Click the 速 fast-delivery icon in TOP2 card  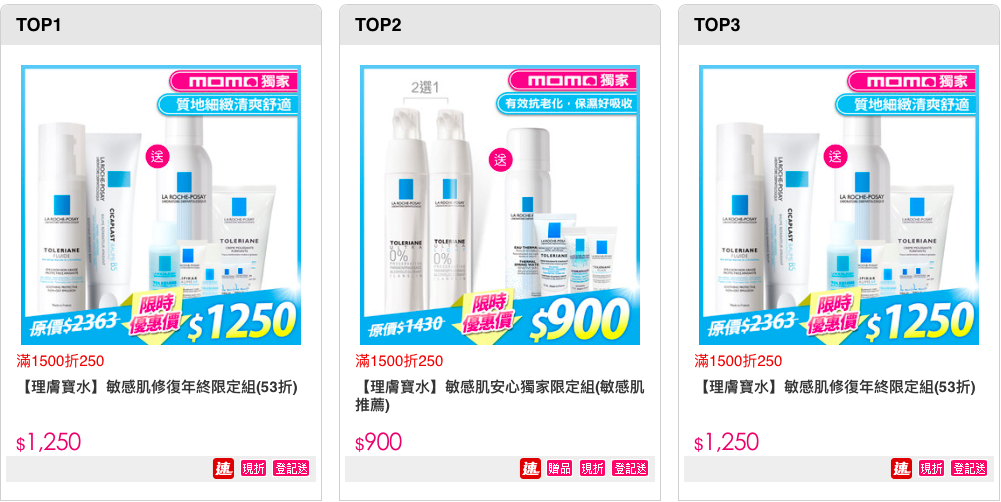point(530,469)
